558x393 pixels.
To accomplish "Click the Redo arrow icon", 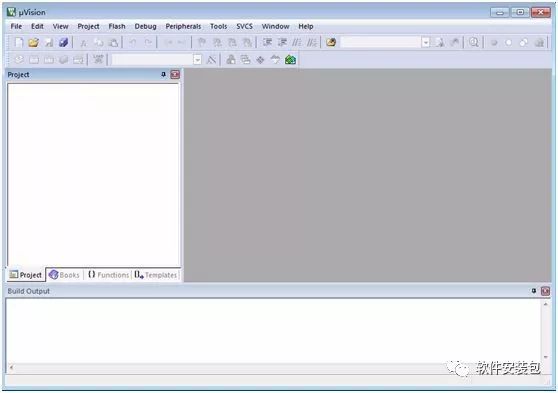I will 148,43.
